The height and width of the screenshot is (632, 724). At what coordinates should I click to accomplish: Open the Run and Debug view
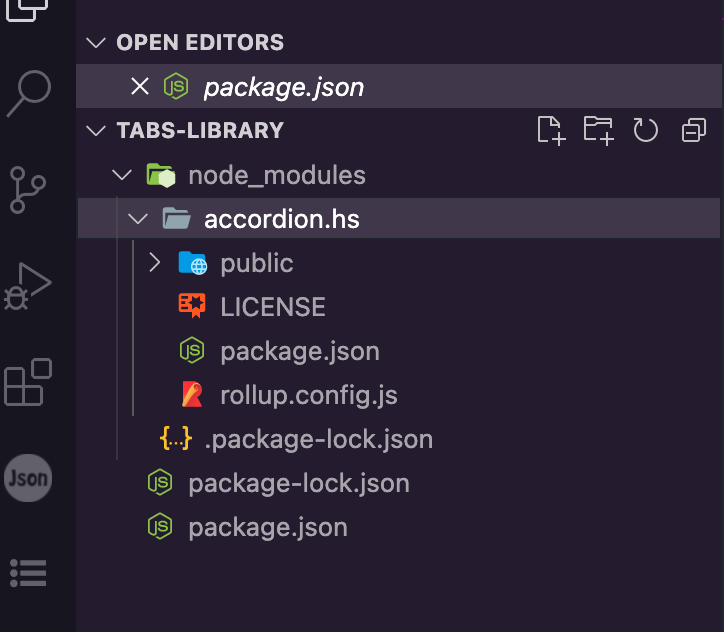point(28,287)
